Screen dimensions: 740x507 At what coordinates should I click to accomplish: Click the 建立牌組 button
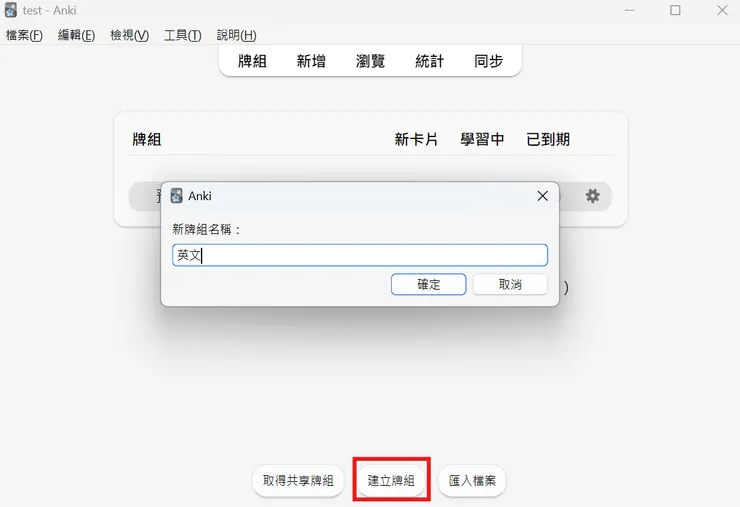391,481
